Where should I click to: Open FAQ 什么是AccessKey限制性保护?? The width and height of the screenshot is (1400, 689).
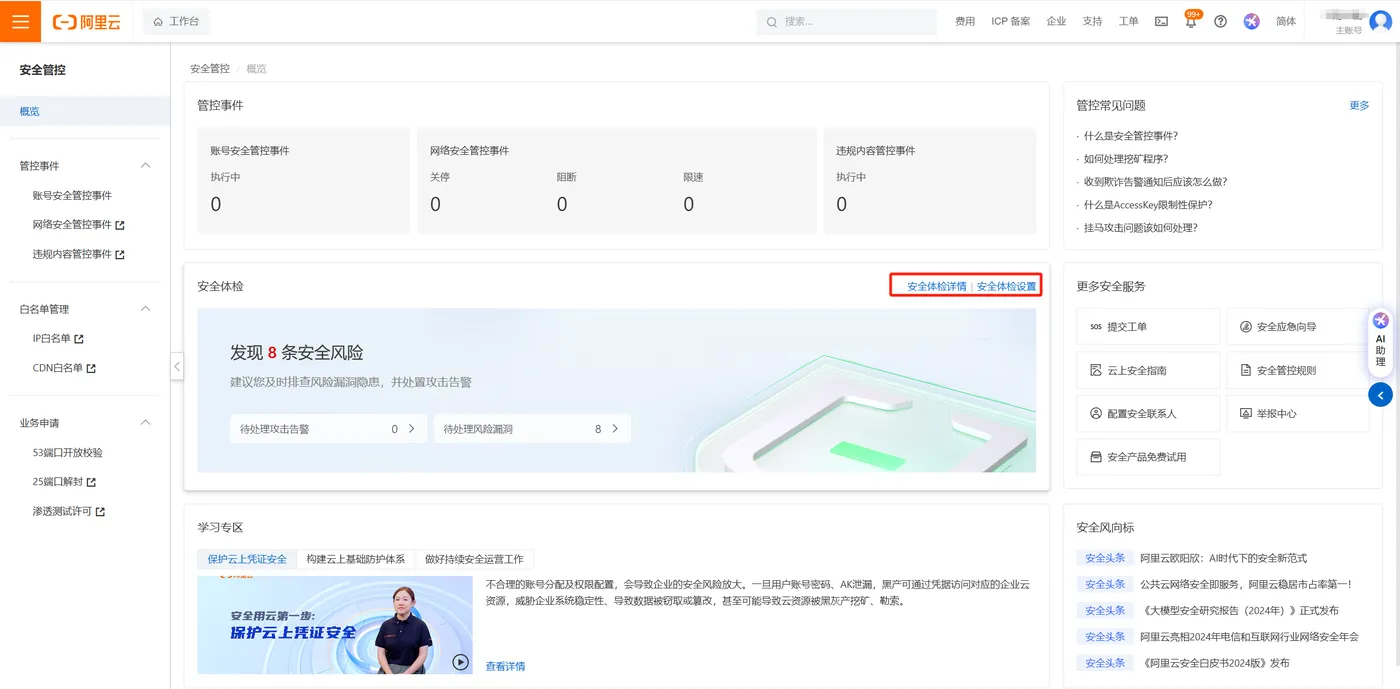(x=1148, y=205)
